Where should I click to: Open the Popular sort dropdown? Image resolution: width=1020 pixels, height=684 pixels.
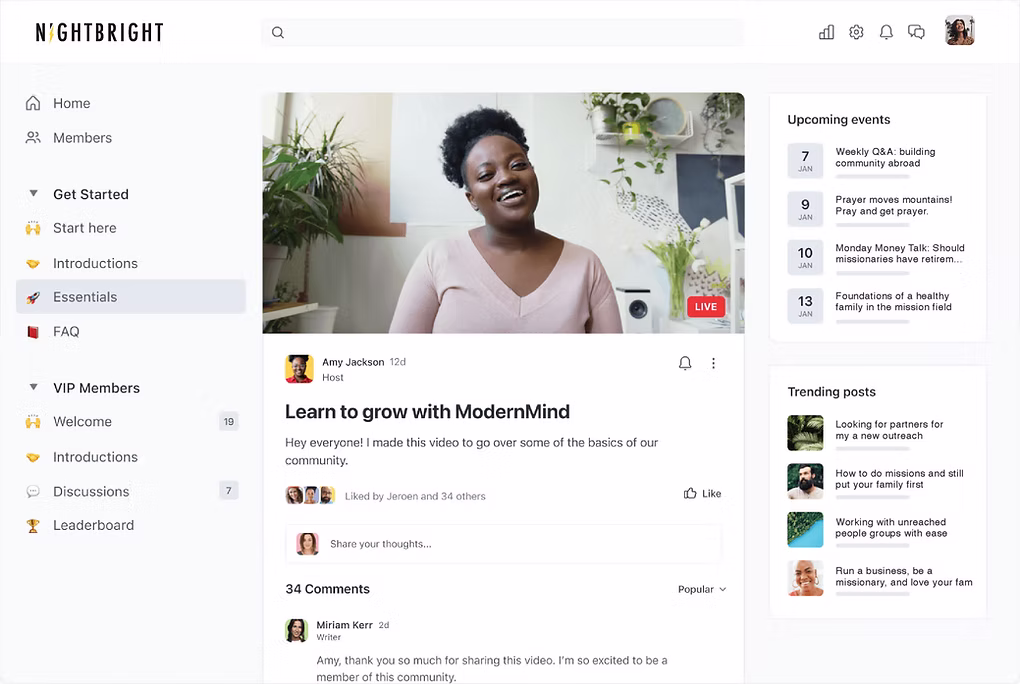[x=702, y=589]
